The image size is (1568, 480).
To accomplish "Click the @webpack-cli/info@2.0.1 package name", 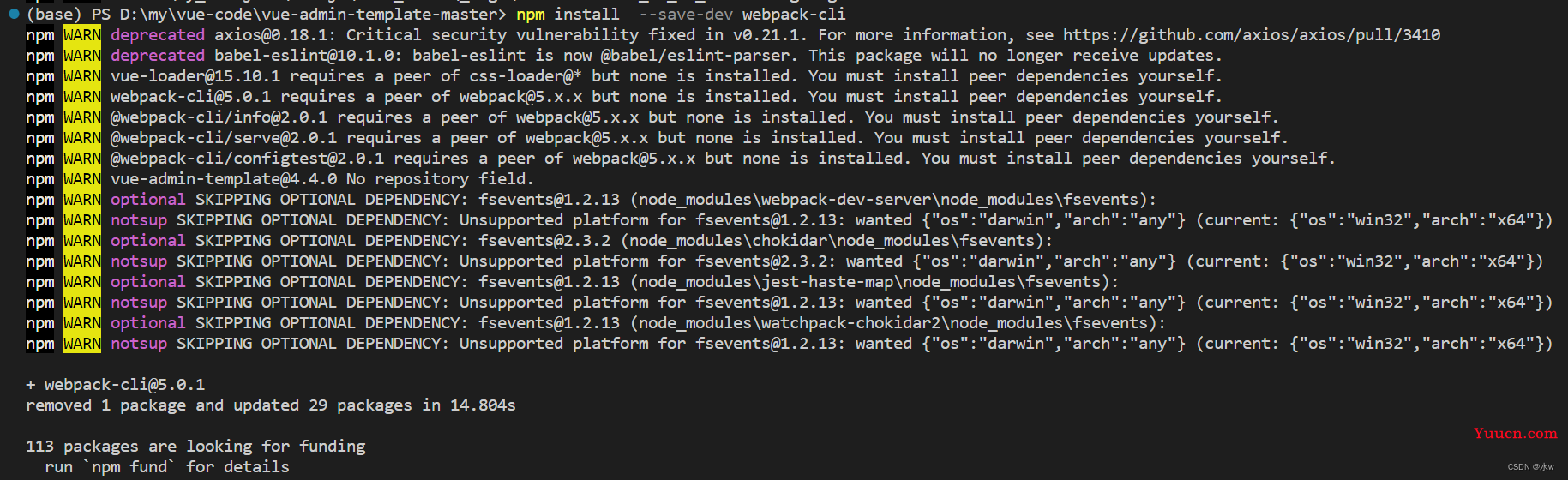I will (x=219, y=117).
